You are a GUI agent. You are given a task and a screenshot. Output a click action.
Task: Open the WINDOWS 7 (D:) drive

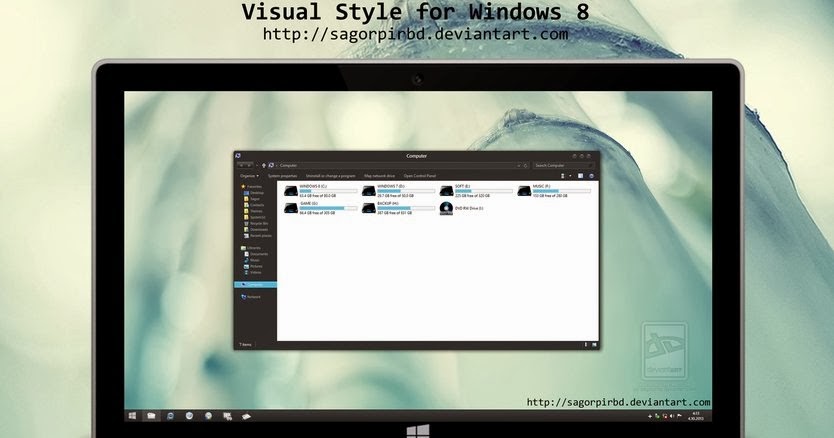(x=398, y=191)
